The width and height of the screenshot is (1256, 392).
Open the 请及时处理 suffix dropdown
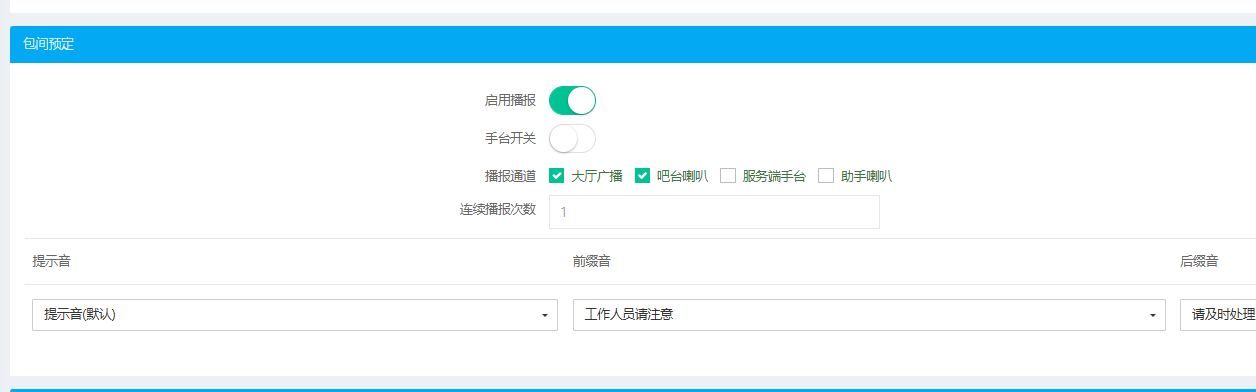click(x=1218, y=315)
